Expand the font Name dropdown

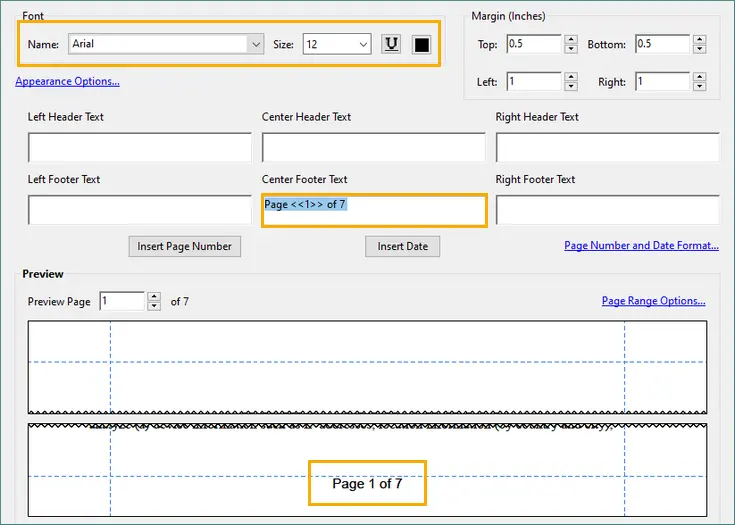(x=254, y=44)
